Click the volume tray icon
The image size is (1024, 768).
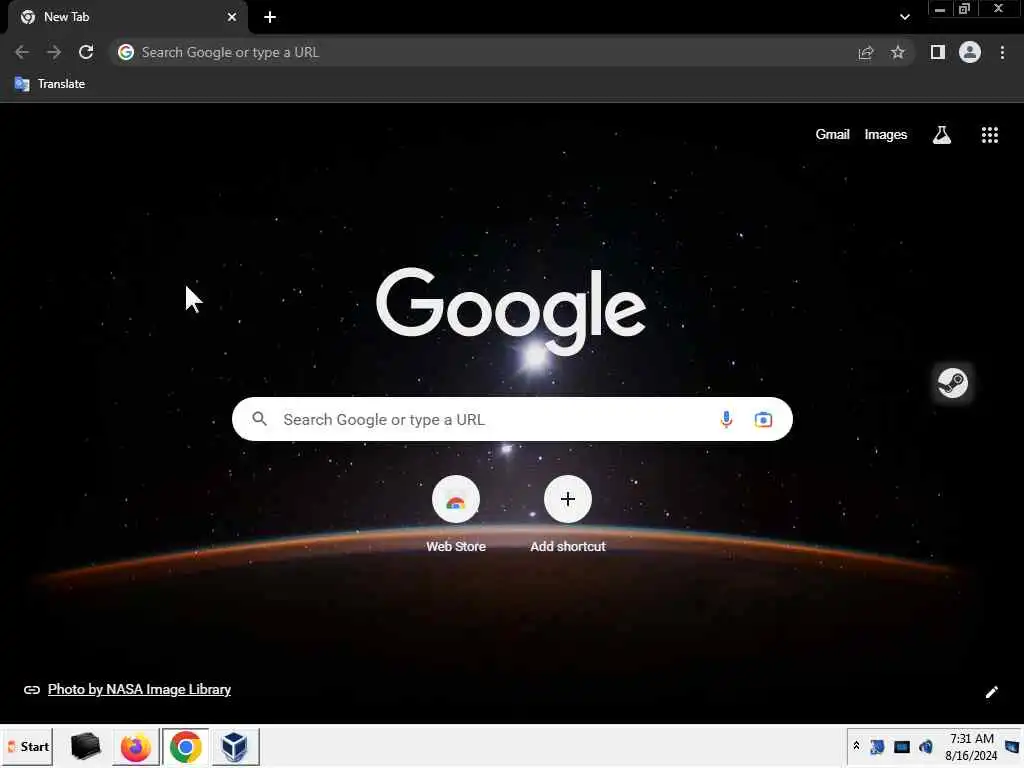click(926, 746)
